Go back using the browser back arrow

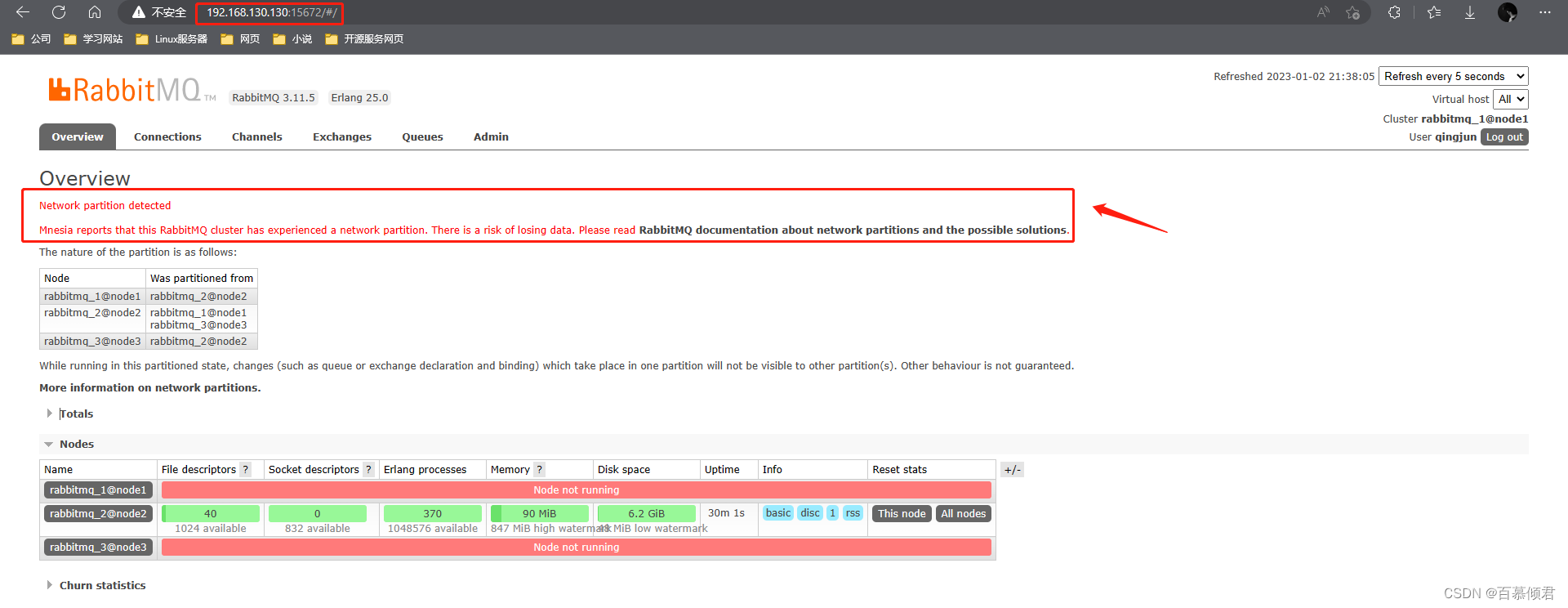pyautogui.click(x=23, y=12)
